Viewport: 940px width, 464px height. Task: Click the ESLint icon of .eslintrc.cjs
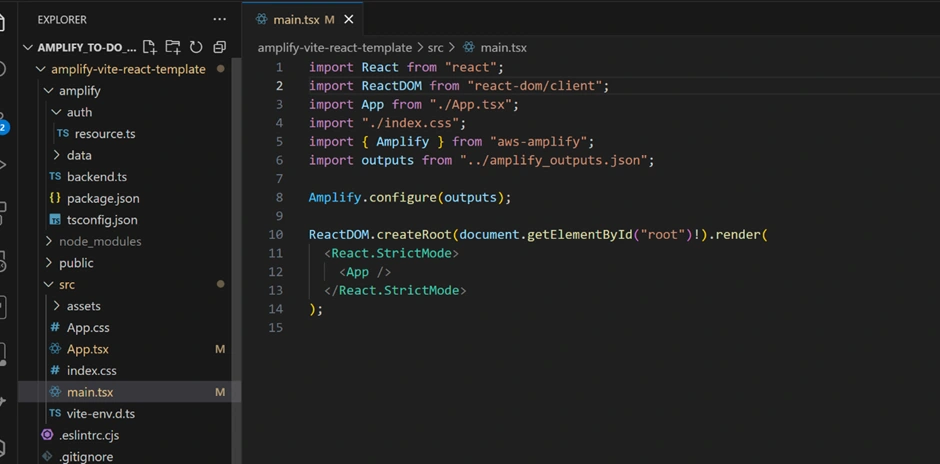[x=47, y=435]
